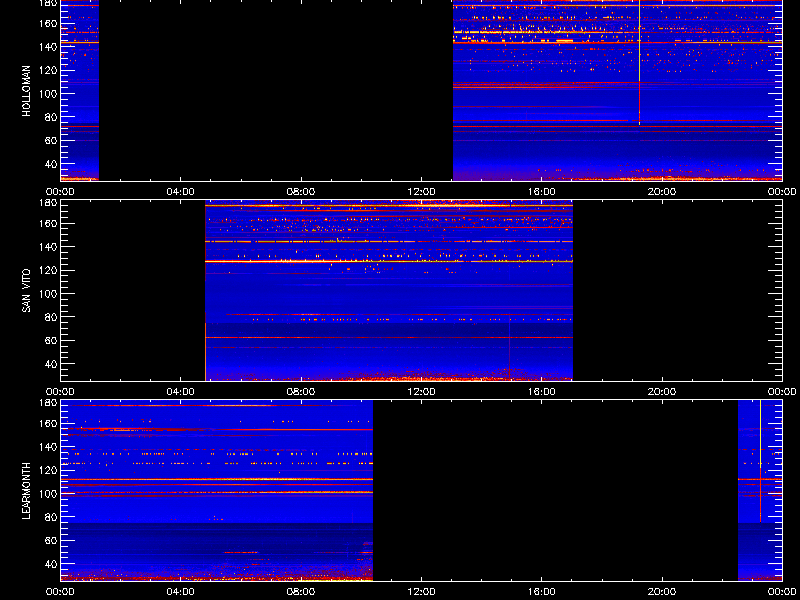Image resolution: width=800 pixels, height=600 pixels.
Task: Click the orange vertical line at San Vito data start
Action: pos(206,352)
